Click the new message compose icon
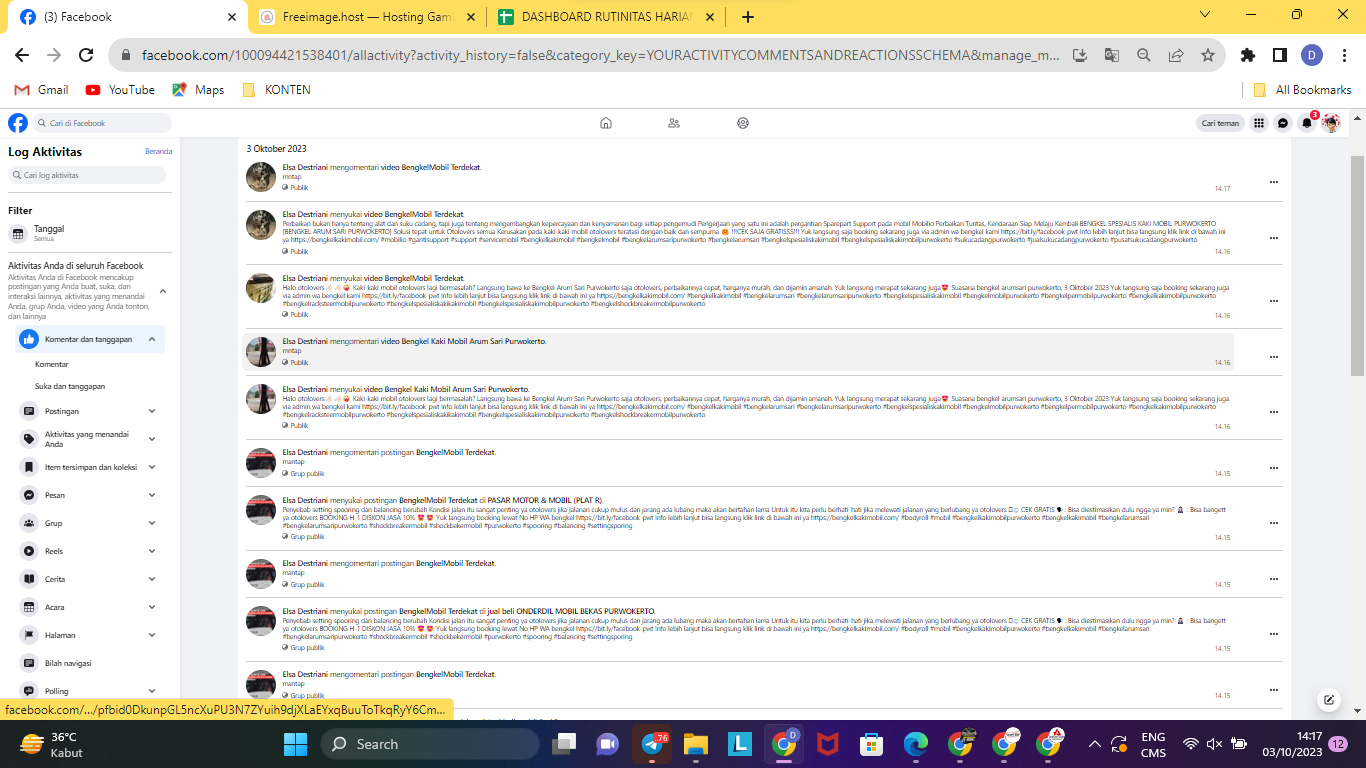 pos(1329,700)
